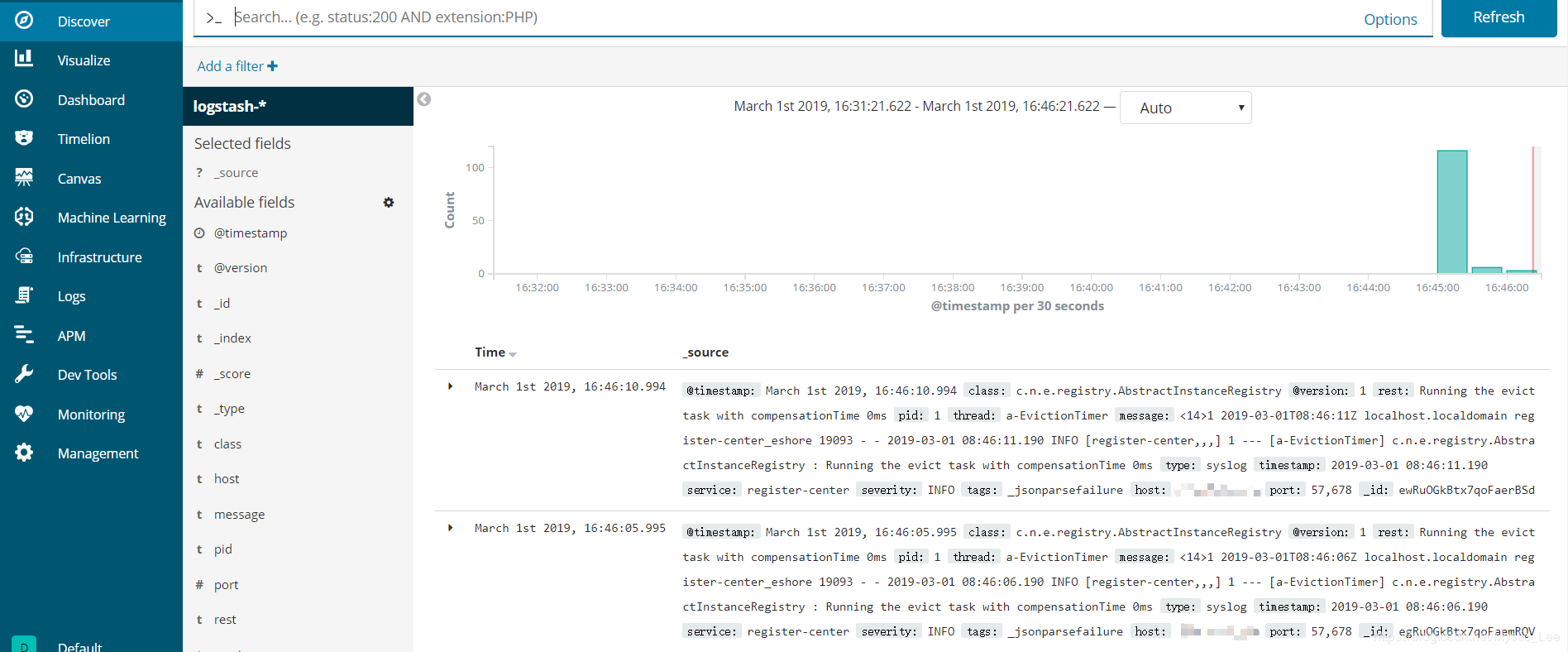Click the APM label in sidebar
Viewport: 1568px width, 652px height.
71,336
